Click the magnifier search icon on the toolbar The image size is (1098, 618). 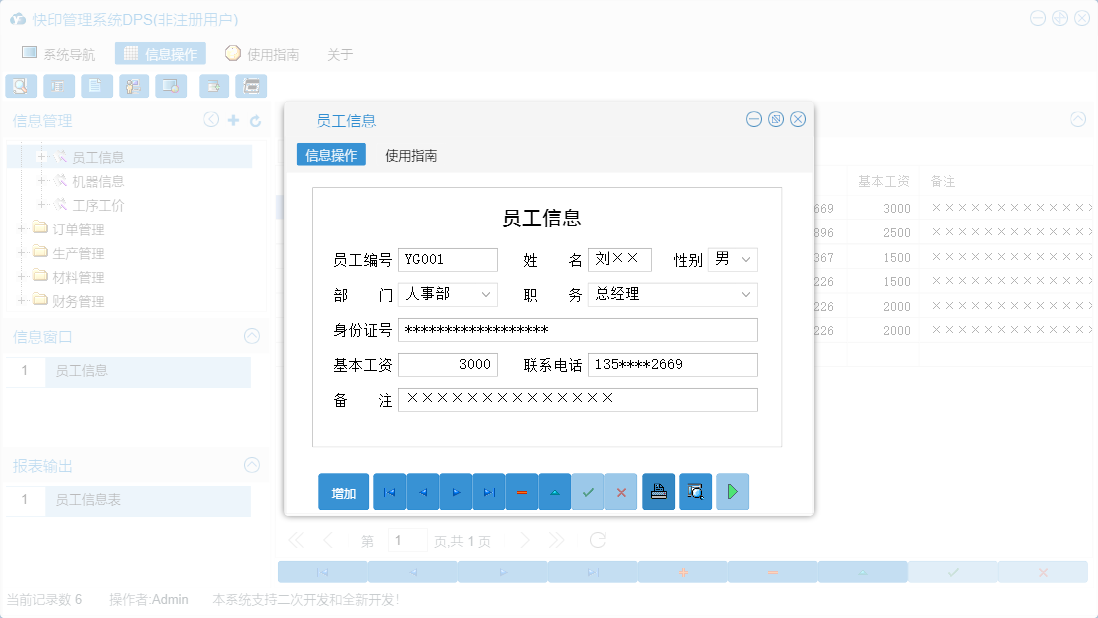tap(20, 86)
